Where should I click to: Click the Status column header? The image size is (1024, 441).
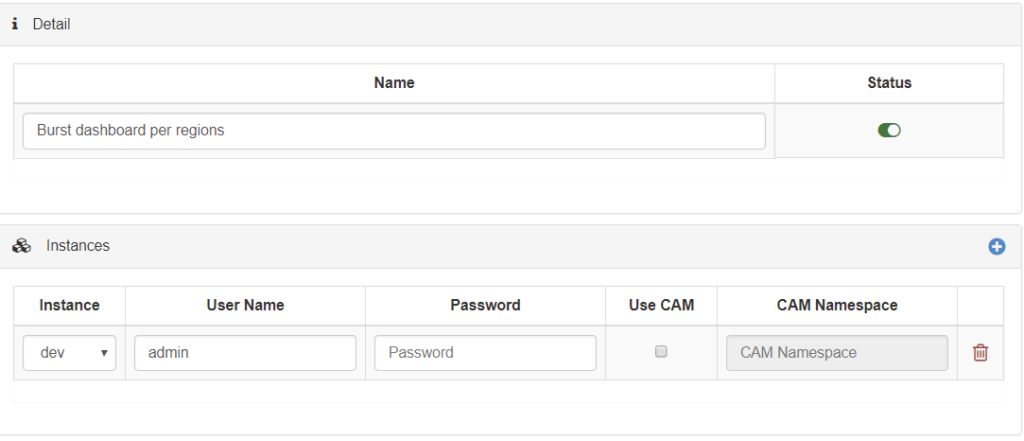coord(889,83)
